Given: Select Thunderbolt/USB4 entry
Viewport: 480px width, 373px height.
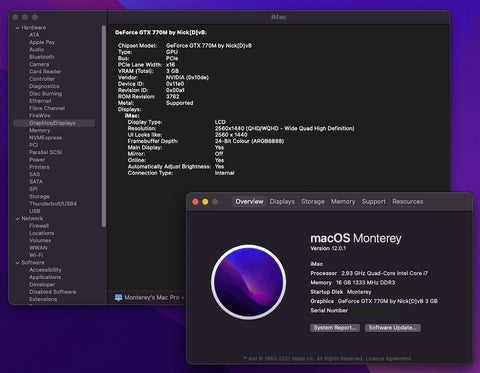Looking at the screenshot, I should [x=53, y=204].
